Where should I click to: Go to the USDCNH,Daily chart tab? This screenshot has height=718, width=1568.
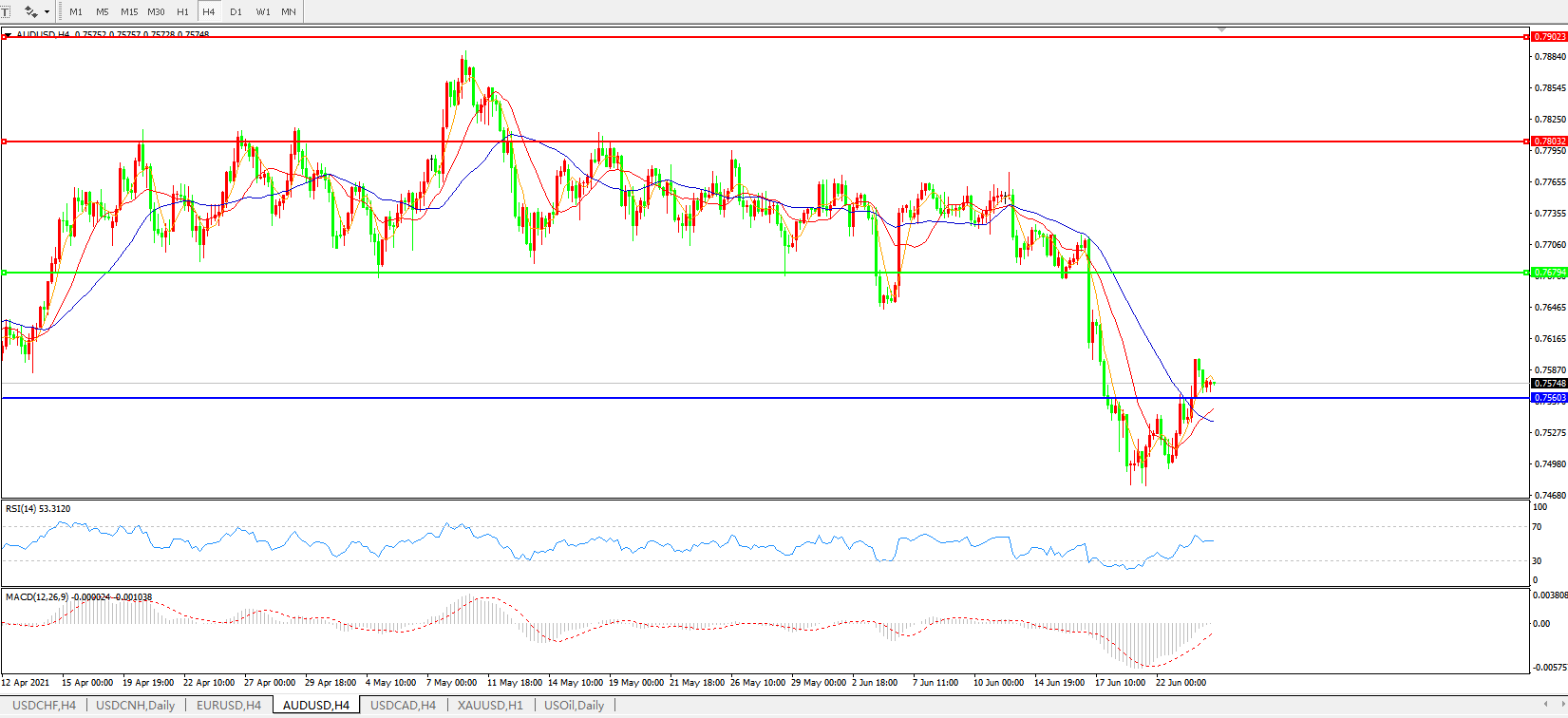coord(135,706)
